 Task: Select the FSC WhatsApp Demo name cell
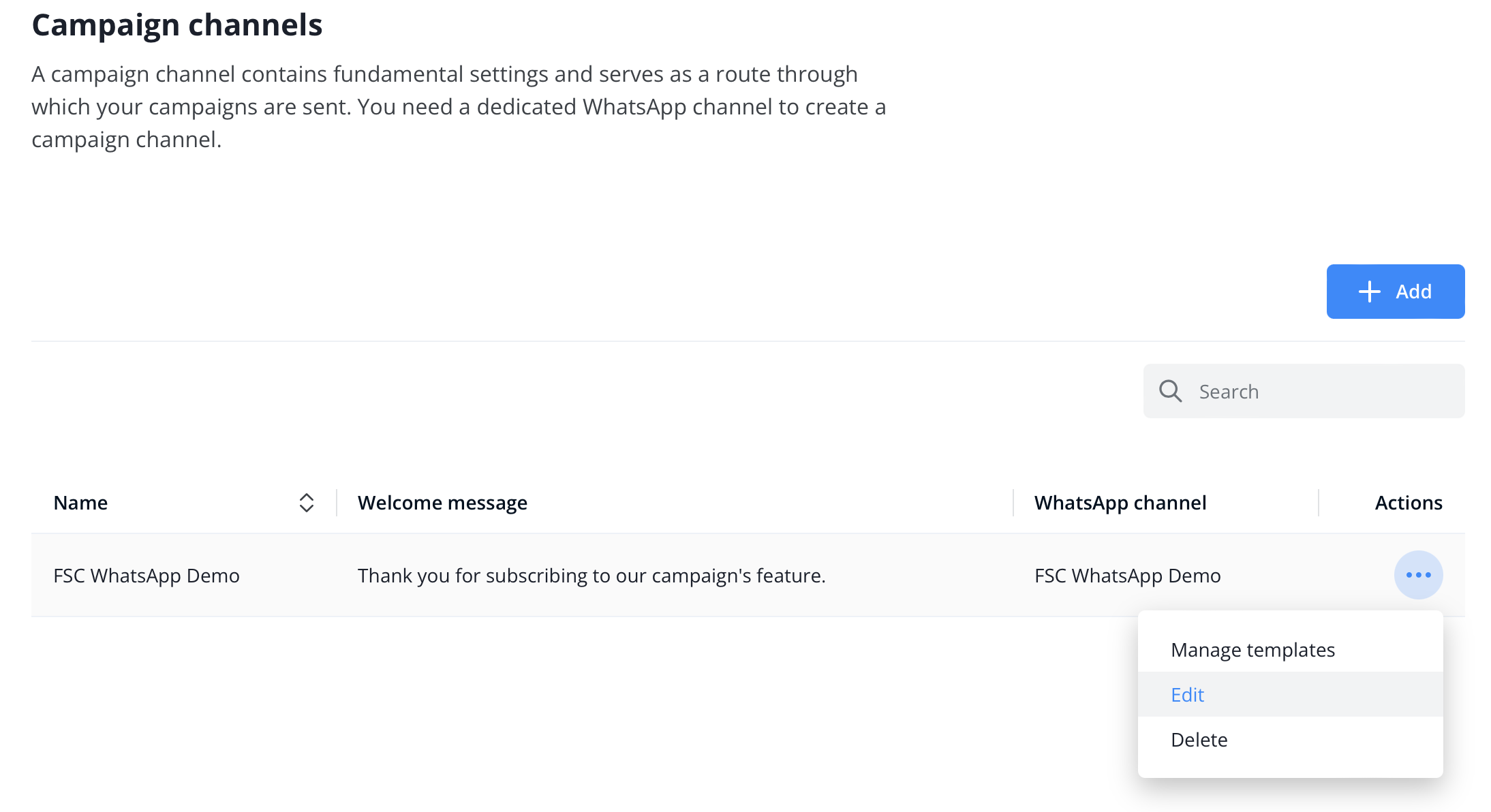coord(147,576)
